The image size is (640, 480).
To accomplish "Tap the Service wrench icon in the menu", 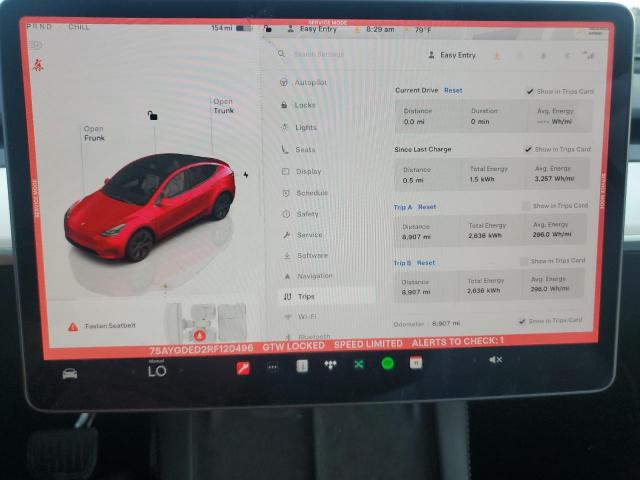I will point(287,235).
